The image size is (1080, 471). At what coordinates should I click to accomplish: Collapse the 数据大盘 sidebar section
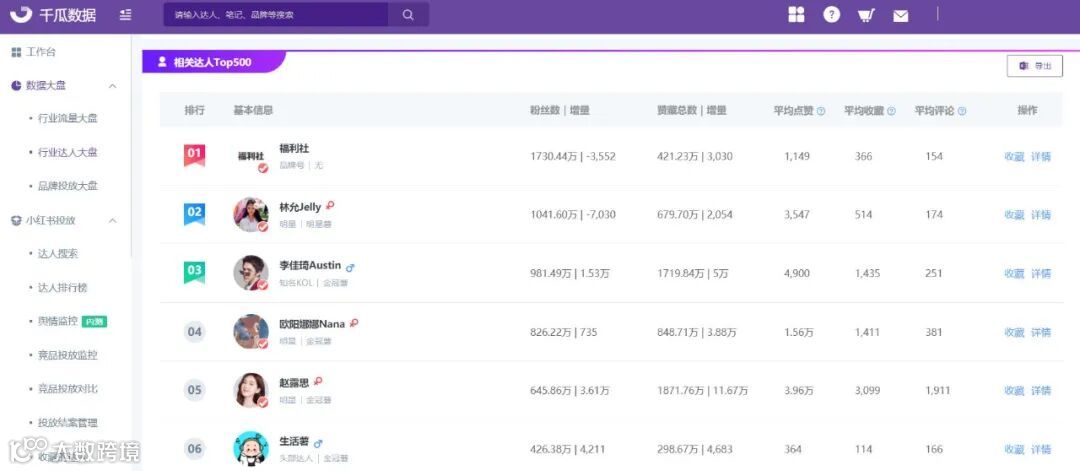click(x=113, y=85)
